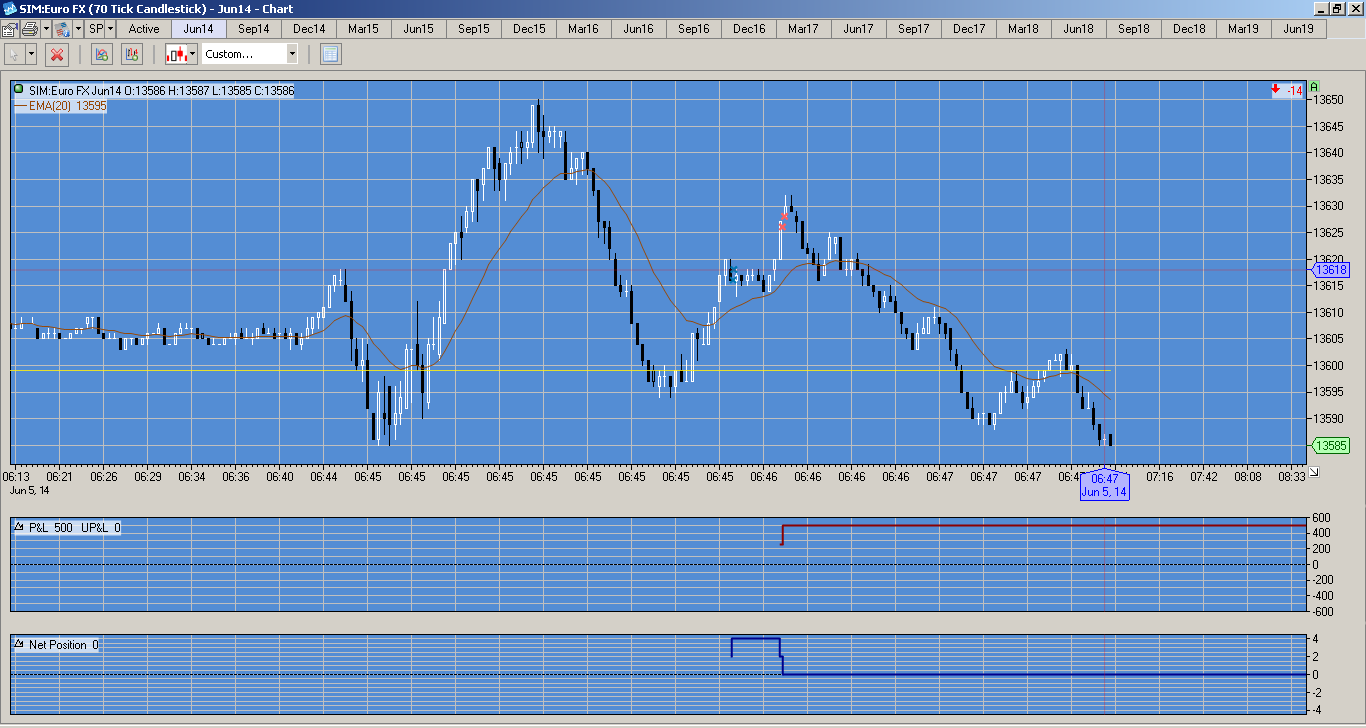Select the Mar15 contract tab
Image resolution: width=1366 pixels, height=728 pixels.
[x=364, y=29]
